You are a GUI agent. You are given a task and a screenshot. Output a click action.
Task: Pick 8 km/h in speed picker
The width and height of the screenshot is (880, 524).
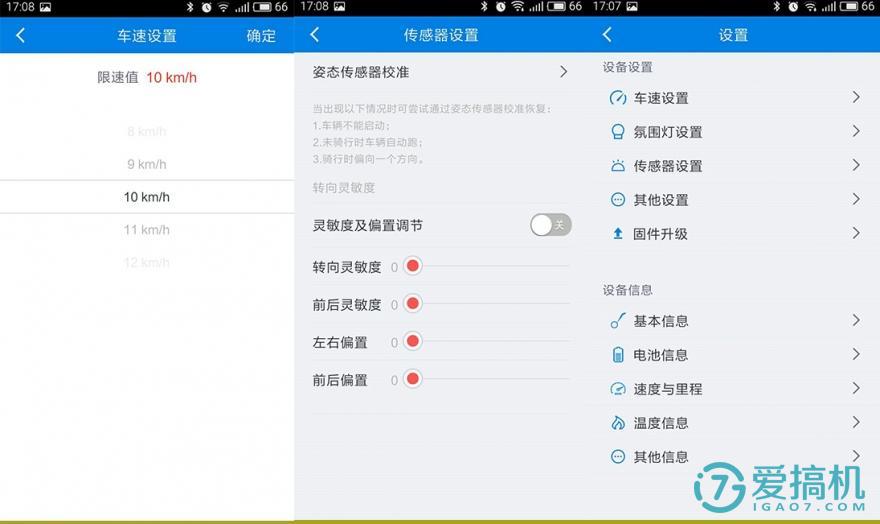146,132
